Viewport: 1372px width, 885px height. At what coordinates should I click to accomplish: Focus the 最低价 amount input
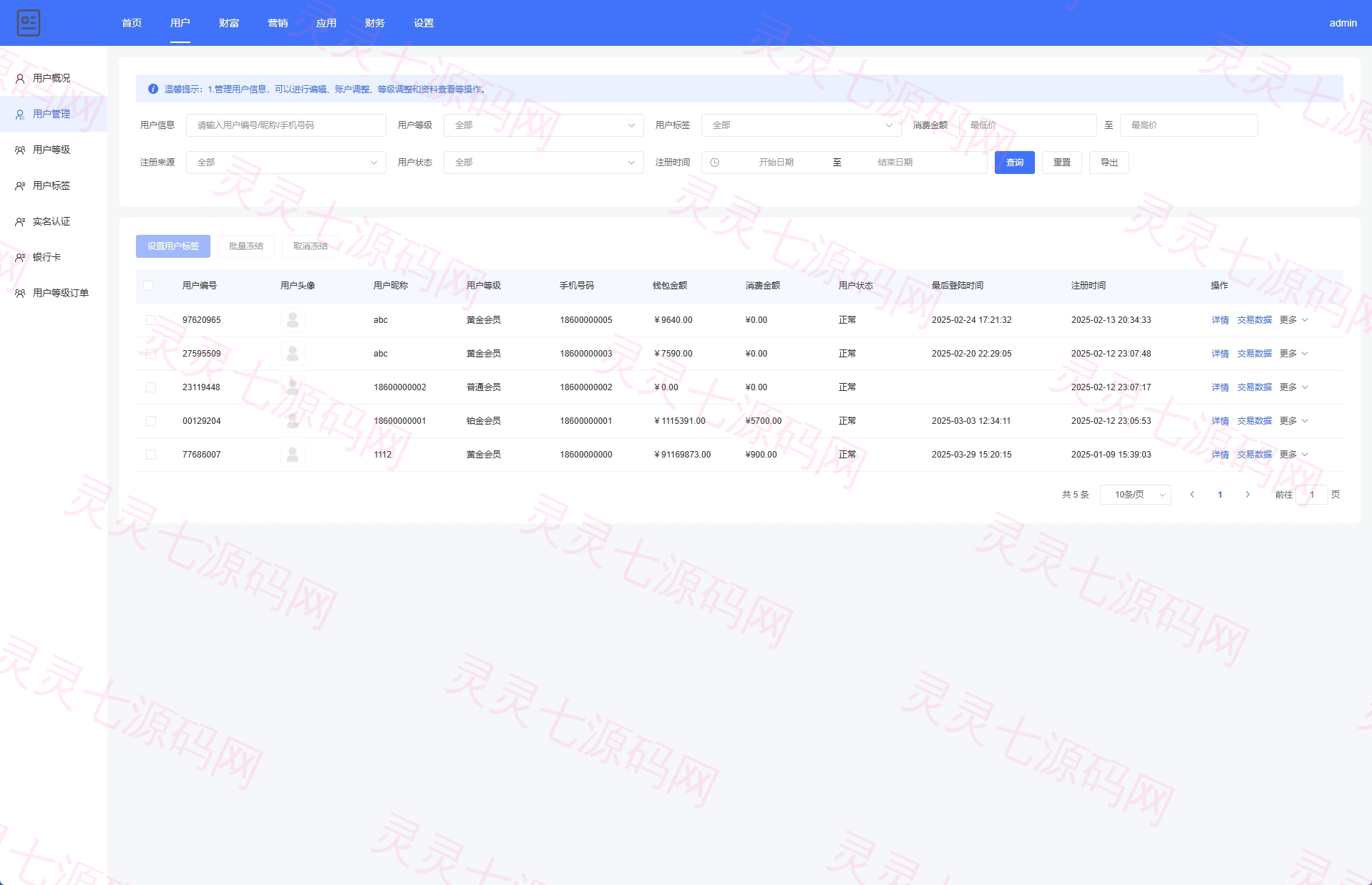[x=1028, y=125]
